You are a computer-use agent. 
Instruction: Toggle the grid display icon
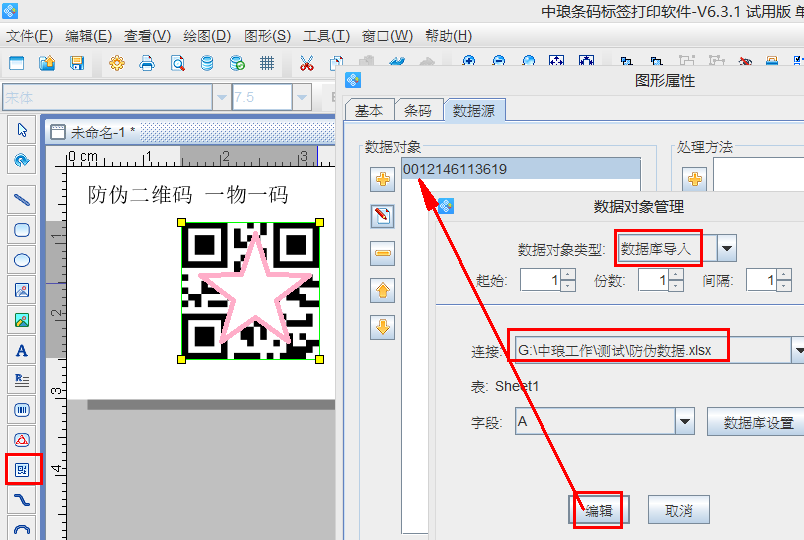tap(267, 64)
